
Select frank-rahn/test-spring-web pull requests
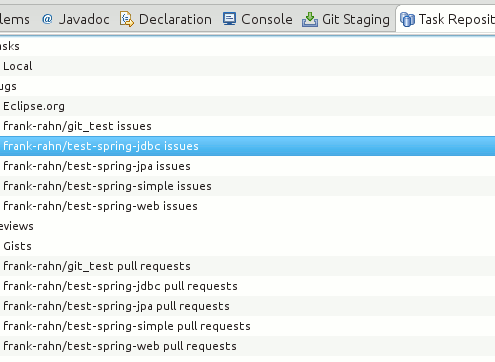pyautogui.click(x=247, y=346)
